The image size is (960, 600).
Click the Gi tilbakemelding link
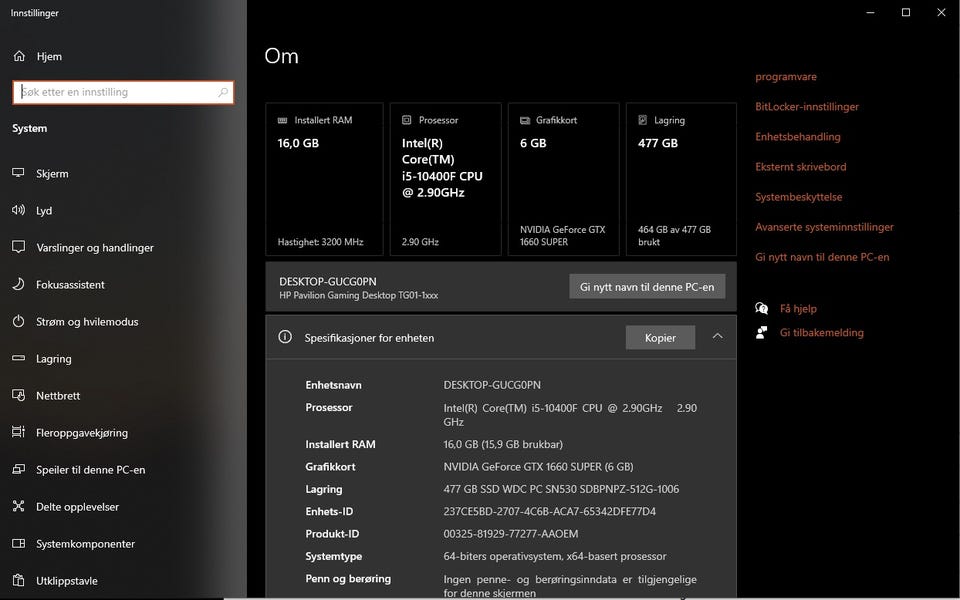coord(822,332)
